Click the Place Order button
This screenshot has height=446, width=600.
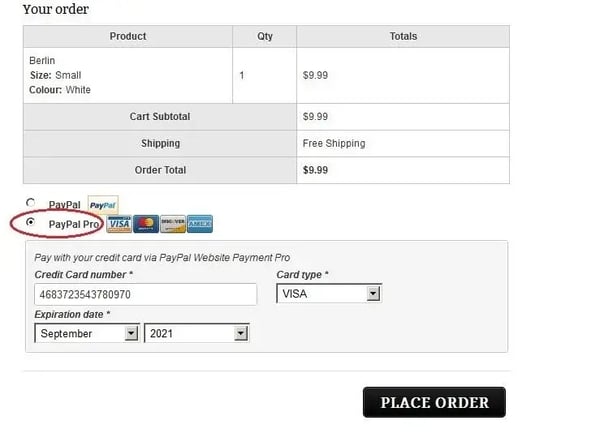(434, 402)
